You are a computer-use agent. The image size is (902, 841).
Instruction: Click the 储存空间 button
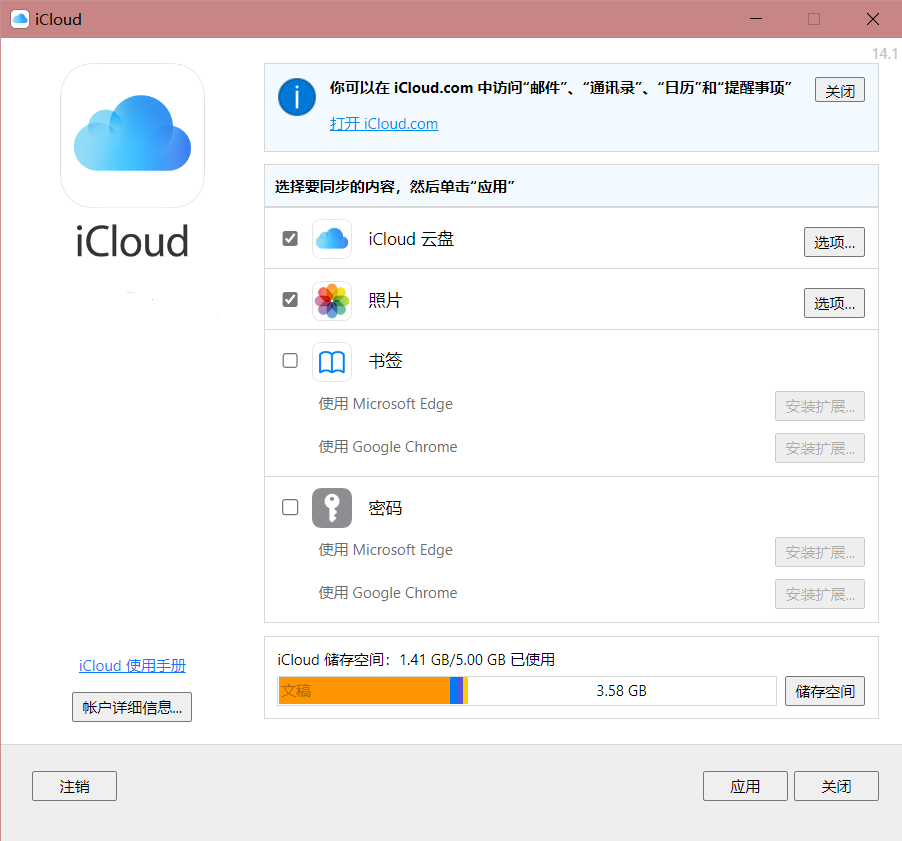point(825,691)
